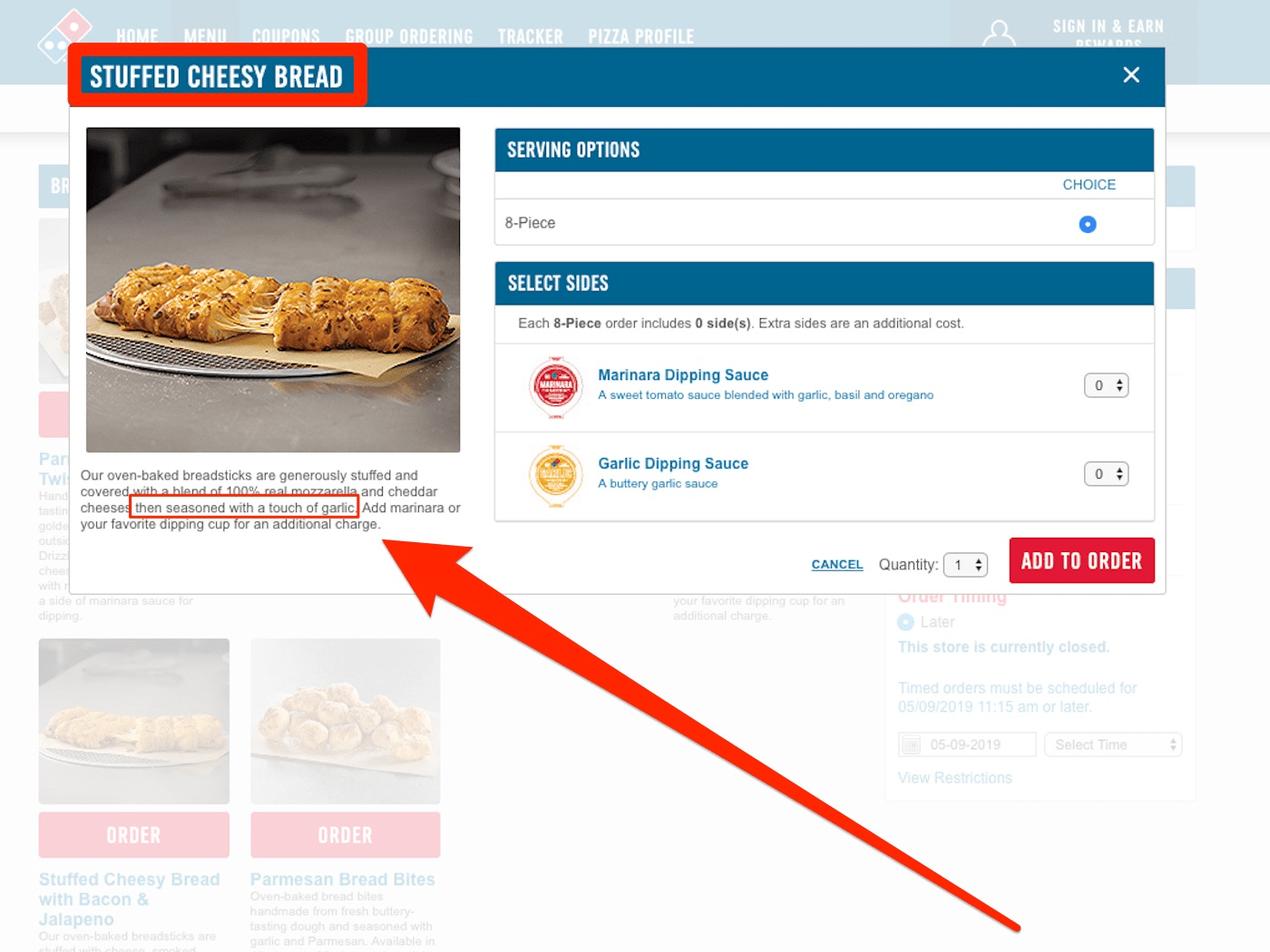Click the 05-09-2019 date input field

967,744
